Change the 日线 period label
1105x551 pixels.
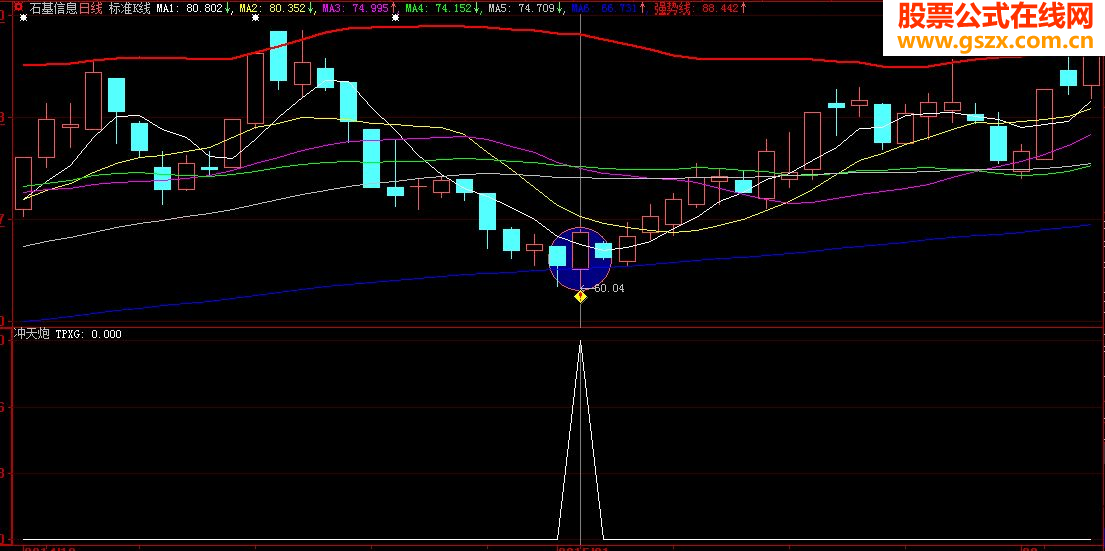coord(91,8)
